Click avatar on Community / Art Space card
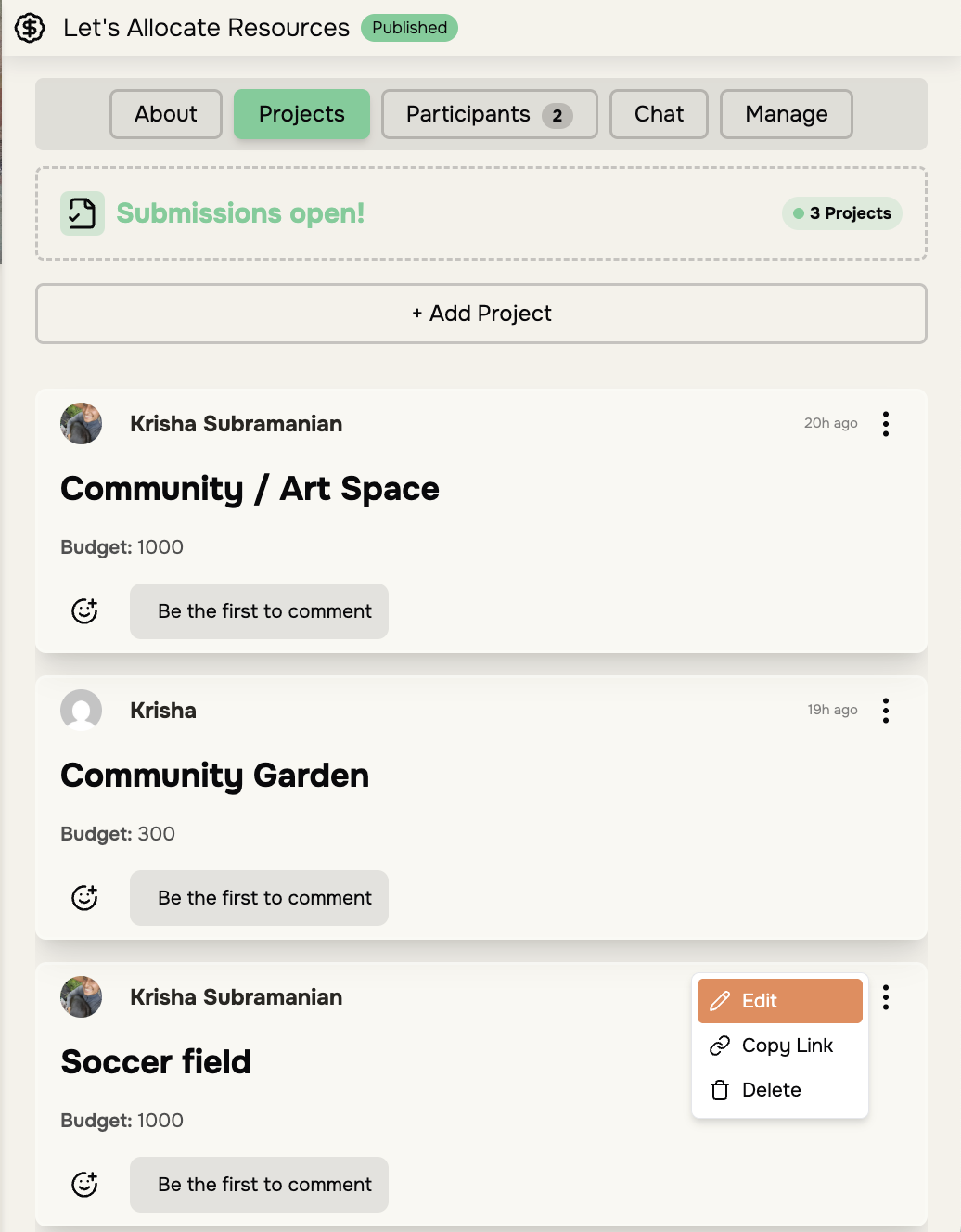This screenshot has width=961, height=1232. tap(82, 424)
